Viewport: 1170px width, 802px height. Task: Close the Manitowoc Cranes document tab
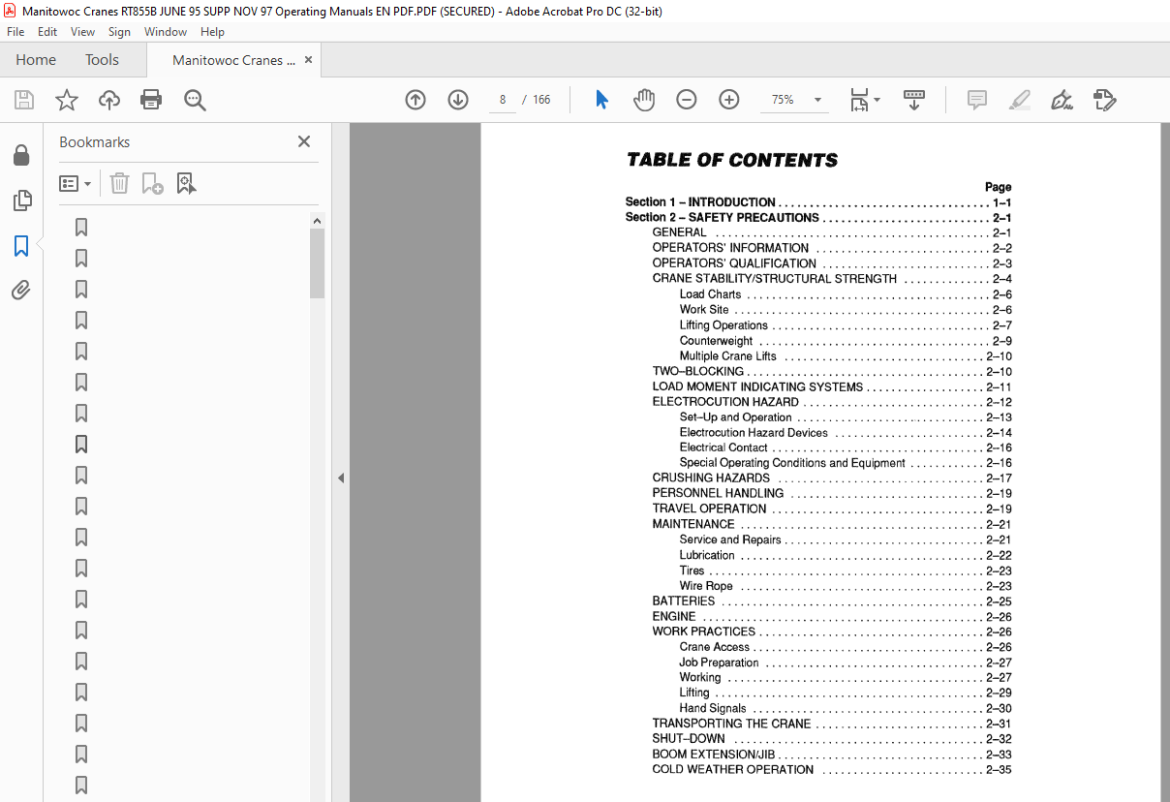click(x=308, y=60)
